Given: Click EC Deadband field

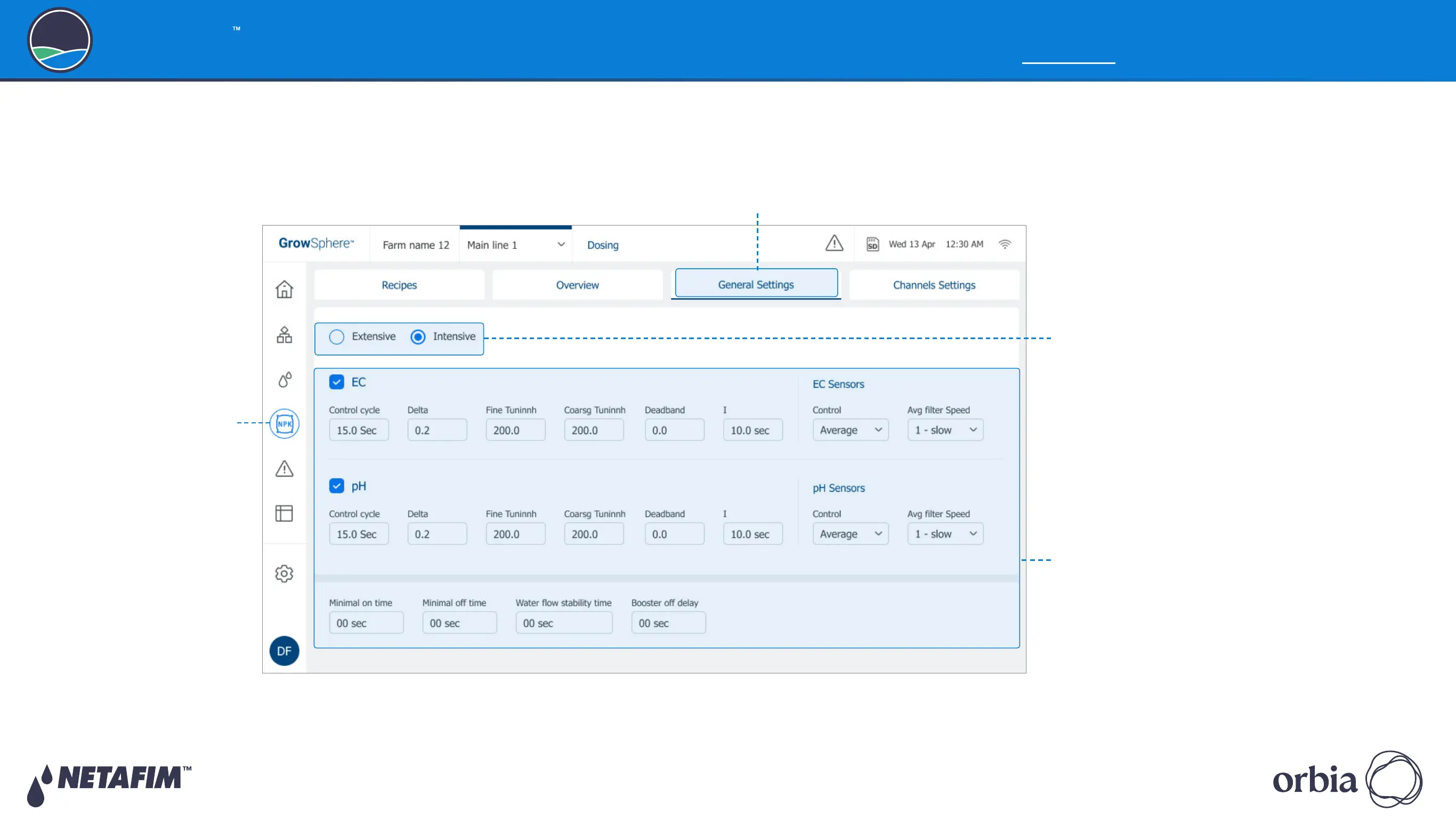Looking at the screenshot, I should [x=674, y=430].
